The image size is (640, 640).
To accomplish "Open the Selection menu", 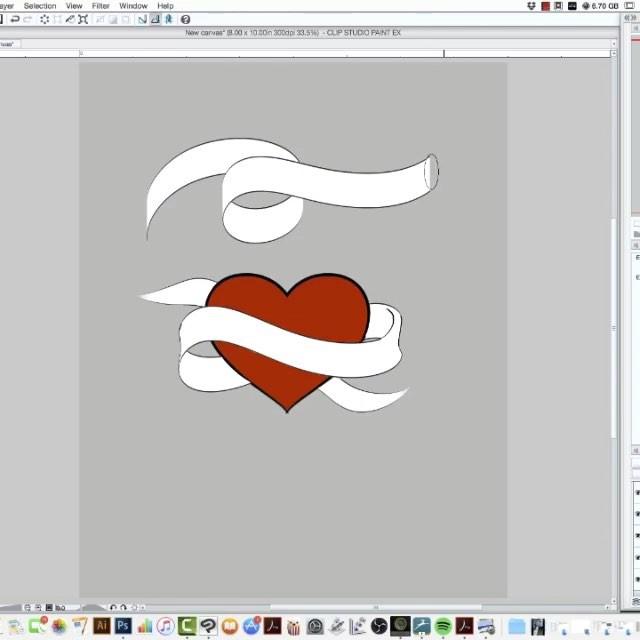I will pos(40,6).
